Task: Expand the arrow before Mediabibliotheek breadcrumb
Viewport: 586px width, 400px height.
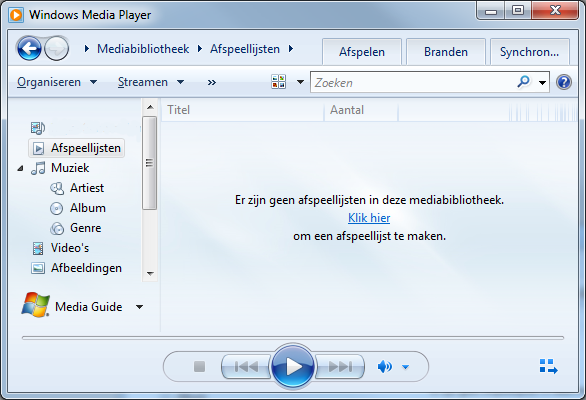Action: point(87,49)
